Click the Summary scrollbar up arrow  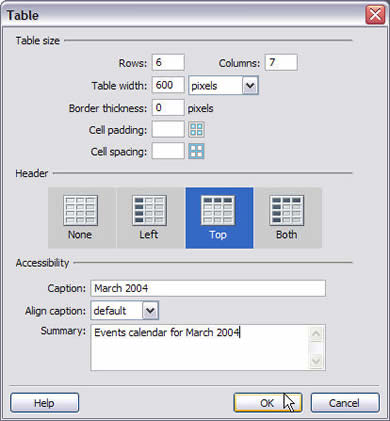click(x=316, y=334)
